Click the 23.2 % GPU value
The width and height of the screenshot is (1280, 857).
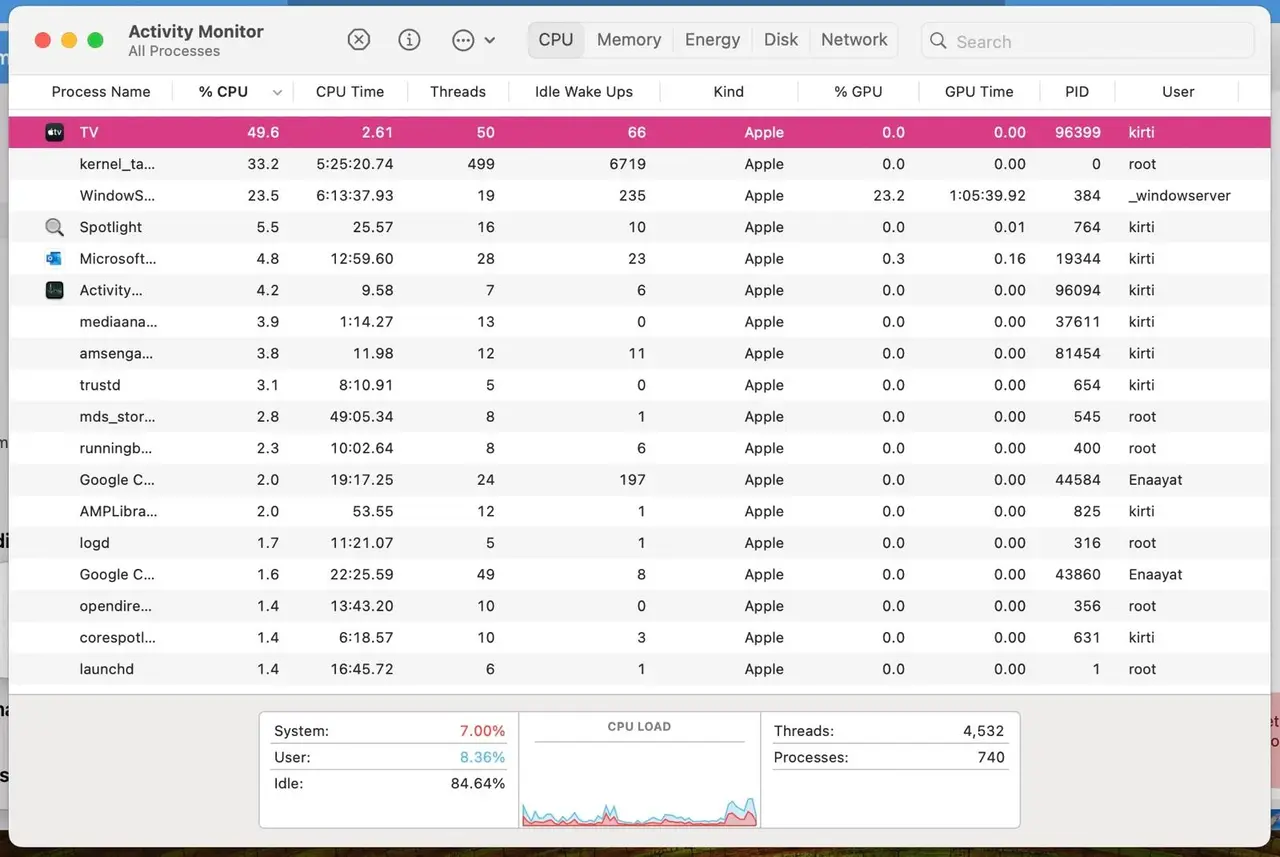tap(889, 196)
